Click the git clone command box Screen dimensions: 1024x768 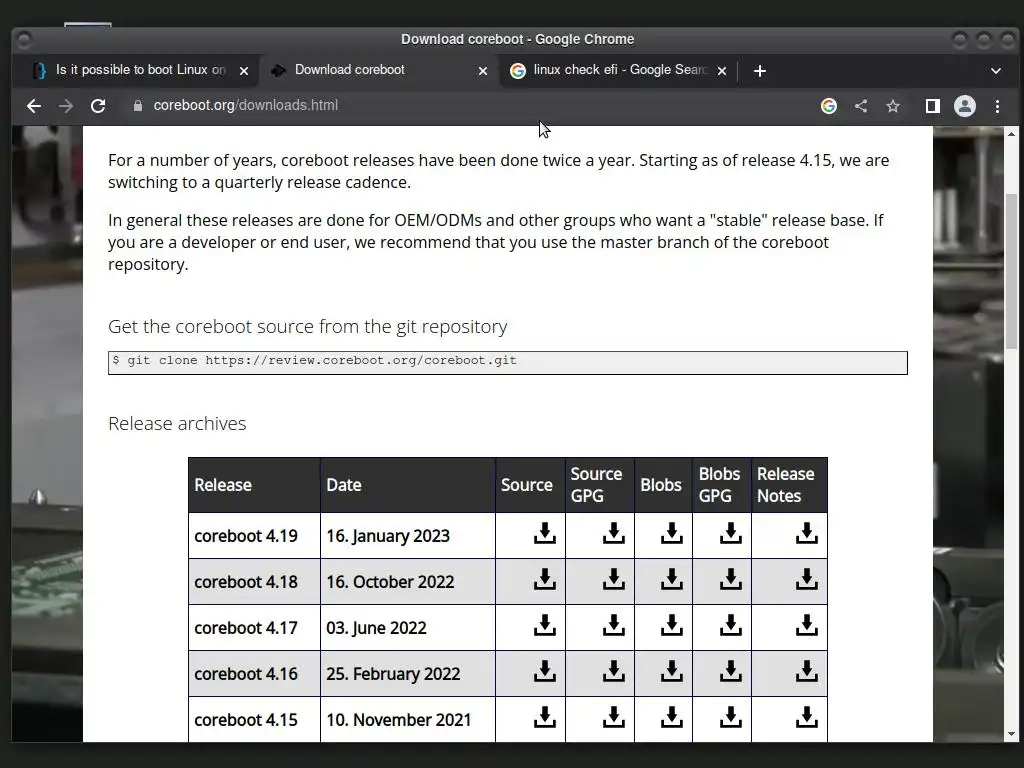pos(507,362)
